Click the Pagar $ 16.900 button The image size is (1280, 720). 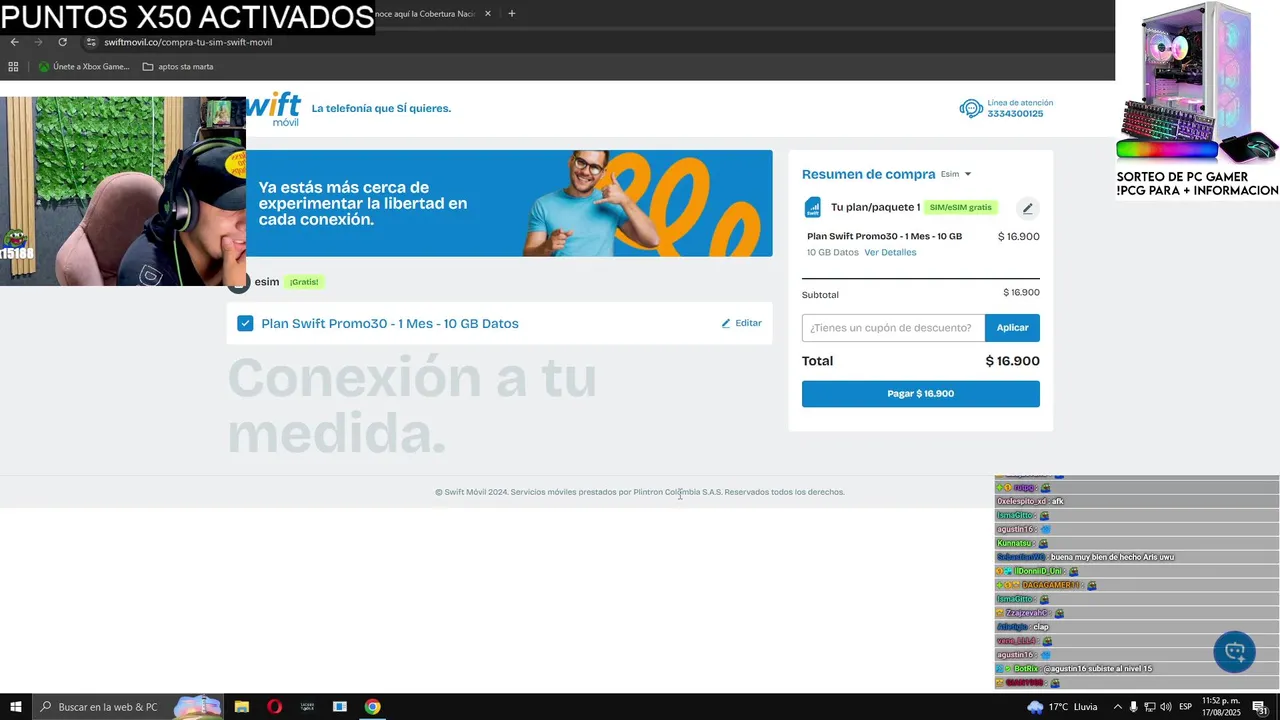click(x=920, y=394)
